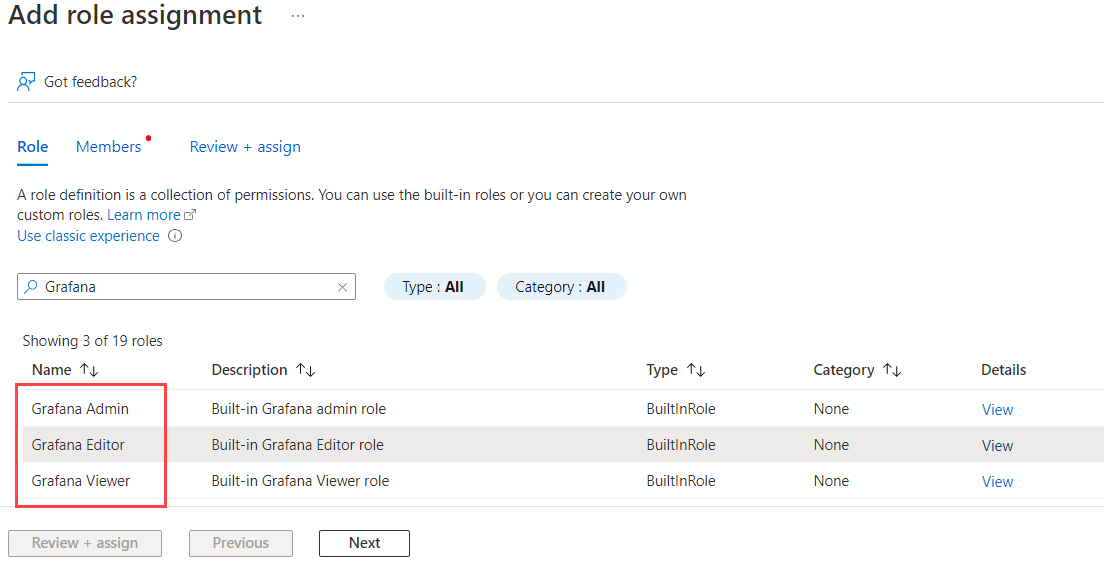Open the ellipsis more options menu
Image resolution: width=1104 pixels, height=570 pixels.
(x=298, y=17)
